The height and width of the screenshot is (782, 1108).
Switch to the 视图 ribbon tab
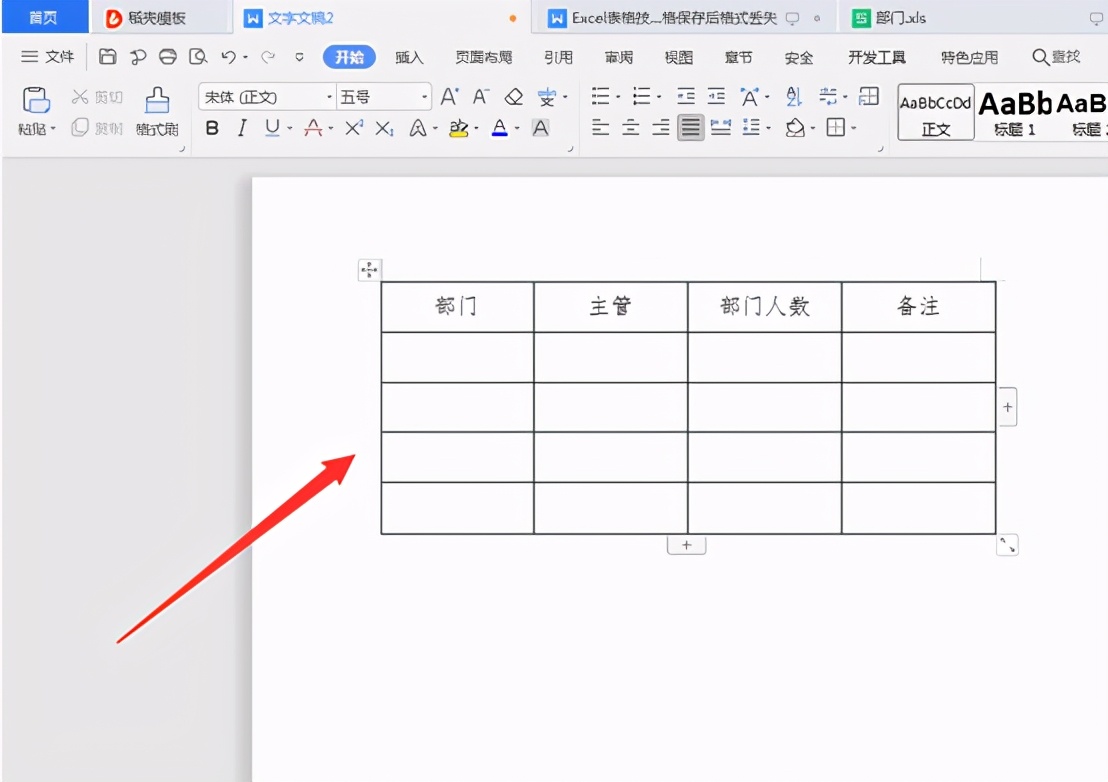[679, 57]
